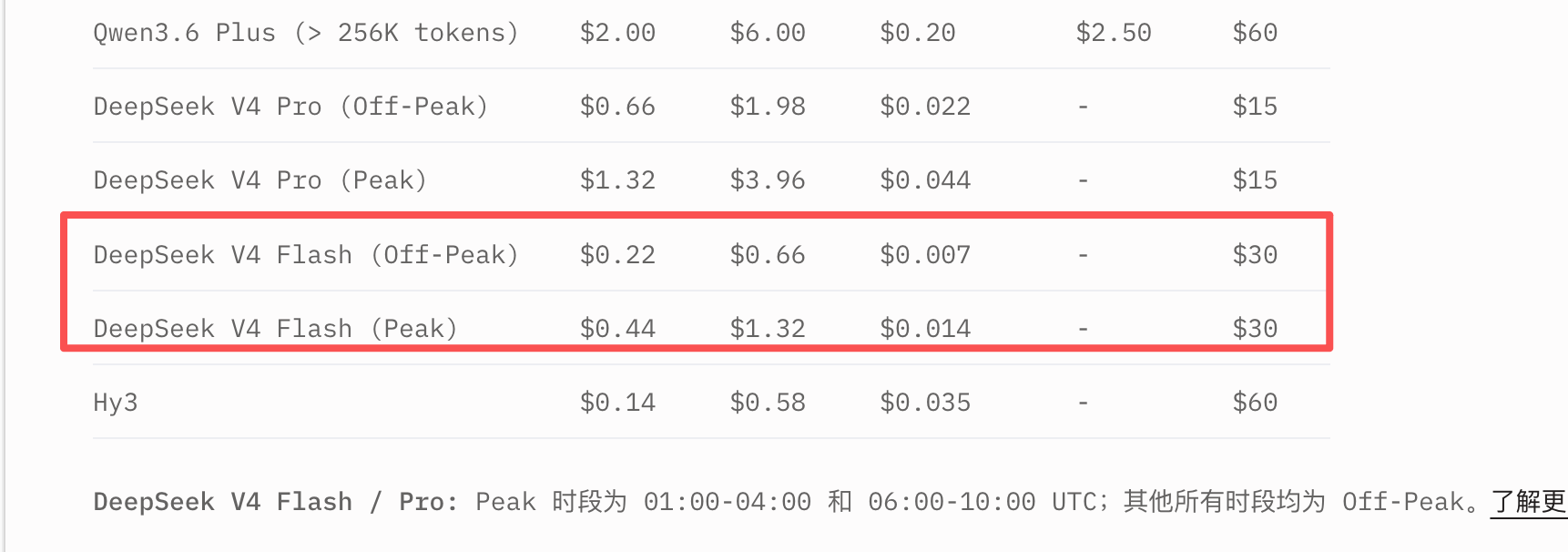Select the $0.035 value in Hy3 row

point(925,403)
